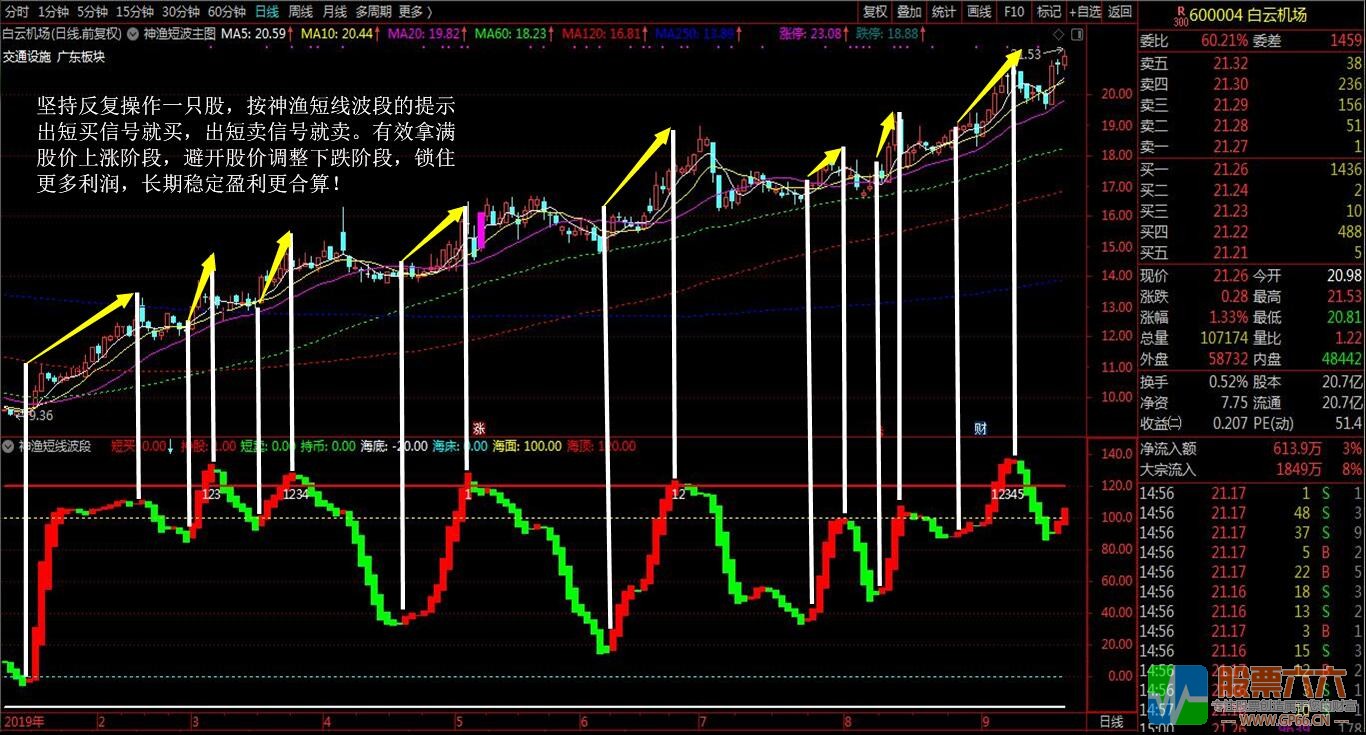Toggle 复权 price adjustment
1366x735 pixels.
[x=875, y=12]
